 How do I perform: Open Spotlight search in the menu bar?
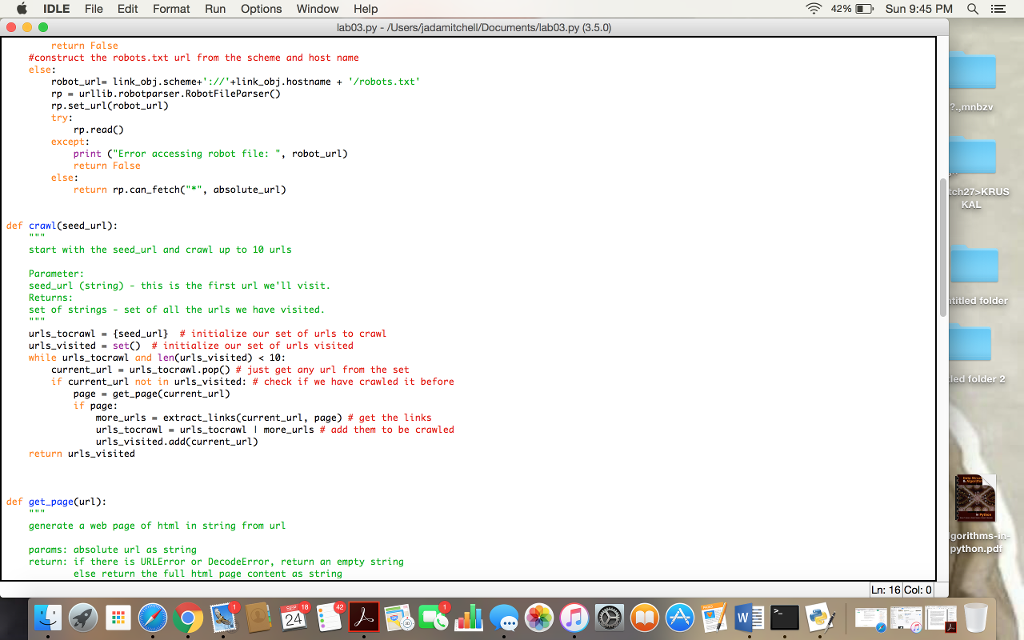(x=971, y=9)
